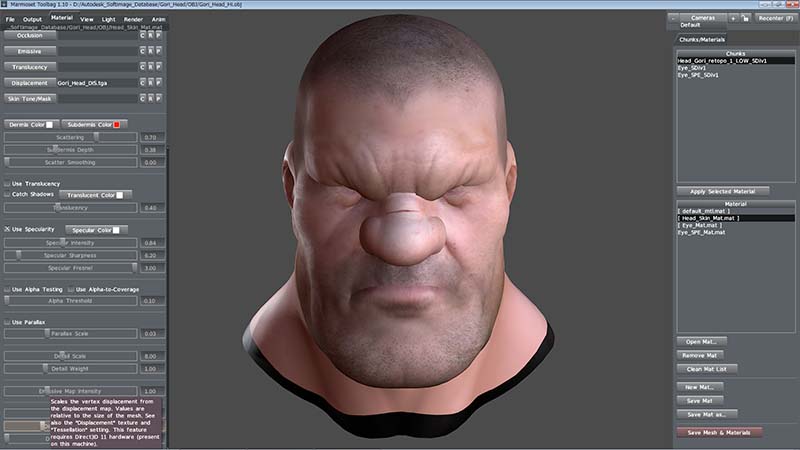The height and width of the screenshot is (450, 800).
Task: Click the R icon in Displacement row
Action: pyautogui.click(x=151, y=83)
